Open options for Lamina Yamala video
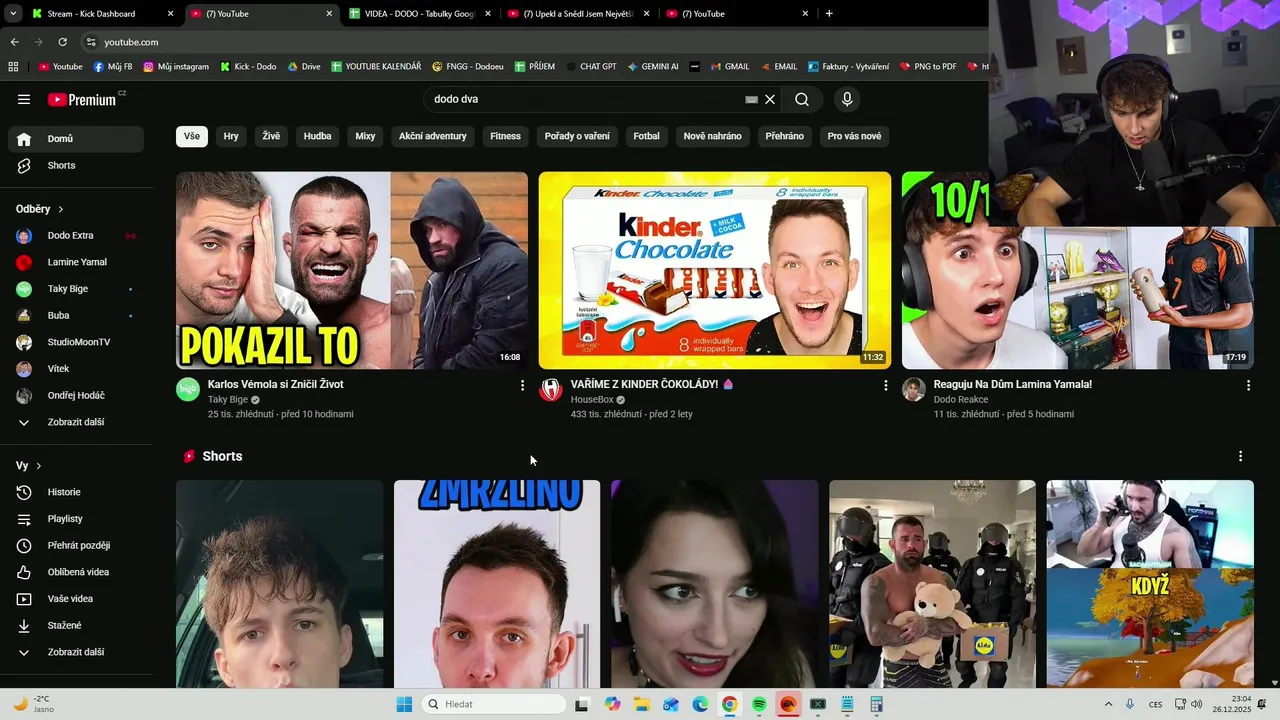The height and width of the screenshot is (720, 1280). click(1248, 385)
